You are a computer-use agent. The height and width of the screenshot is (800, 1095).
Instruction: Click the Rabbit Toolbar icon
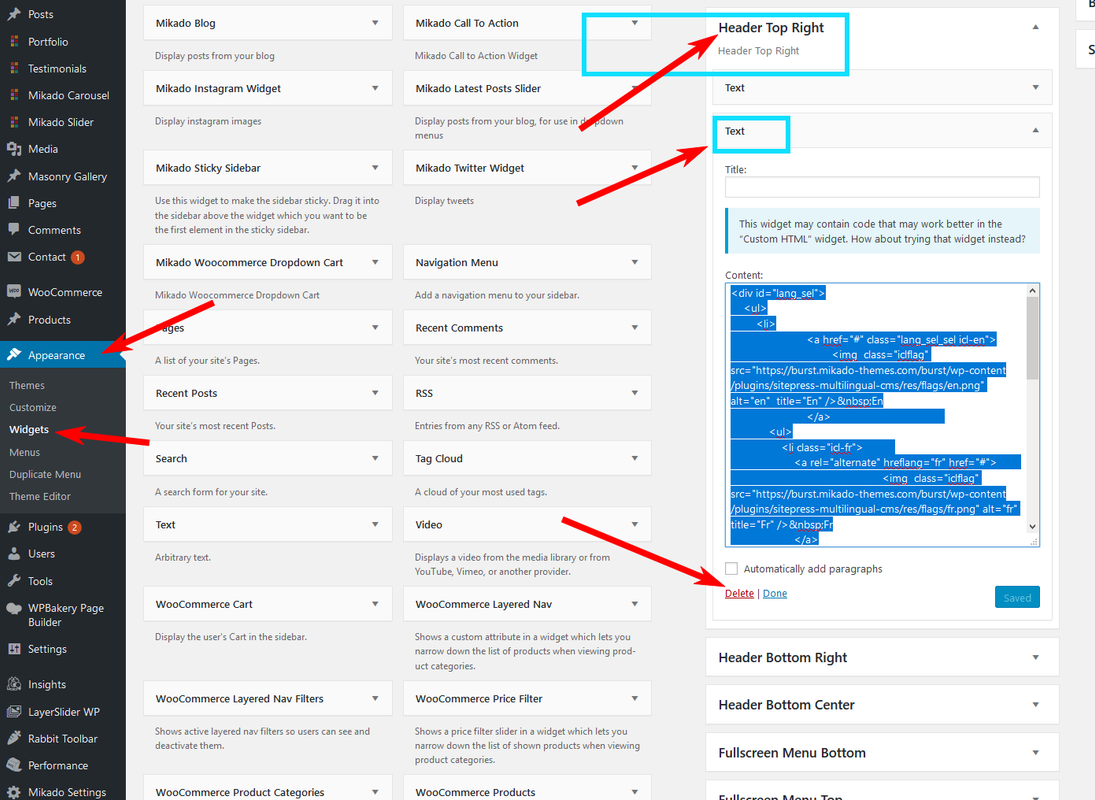14,739
